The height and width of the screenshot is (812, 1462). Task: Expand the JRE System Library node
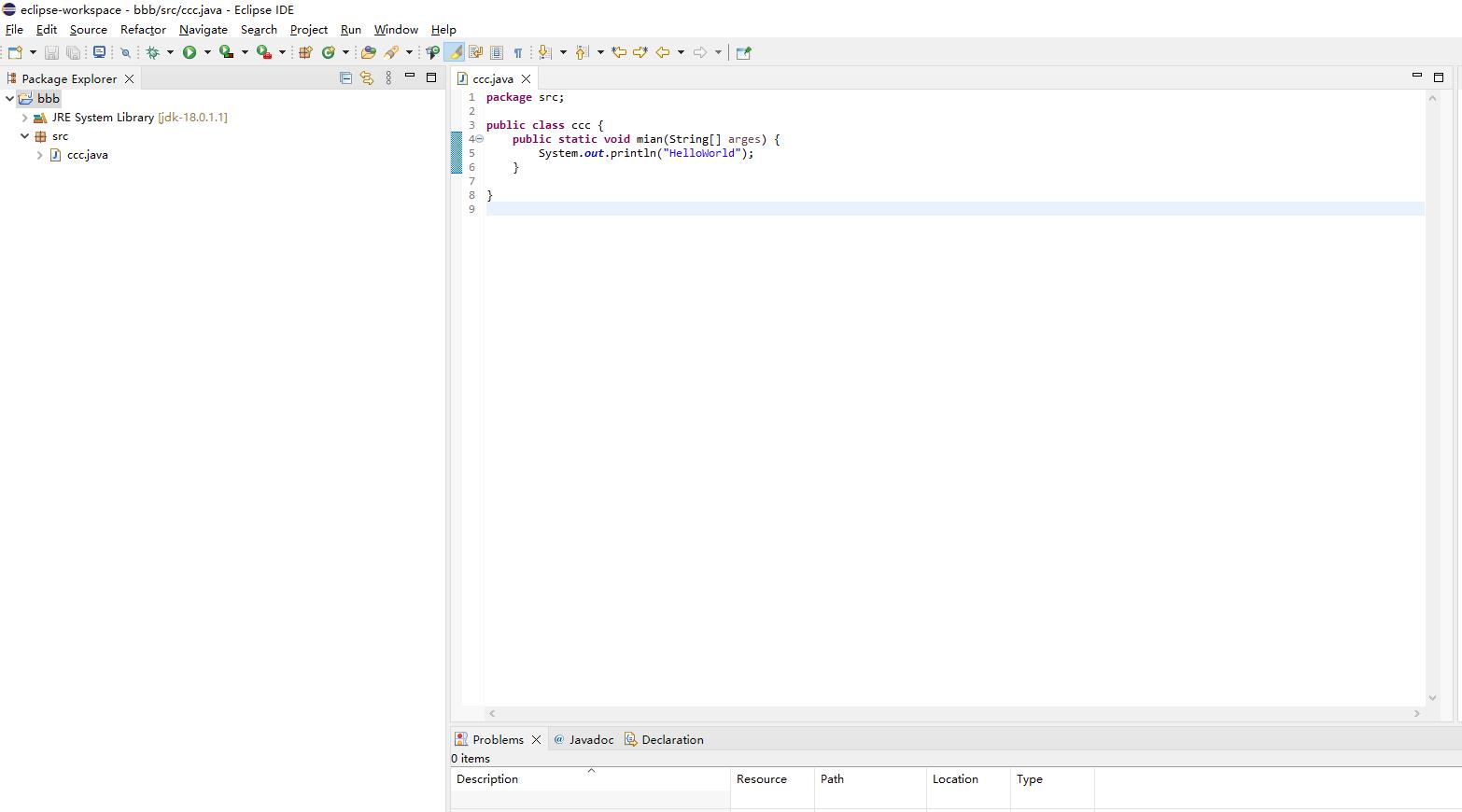23,118
